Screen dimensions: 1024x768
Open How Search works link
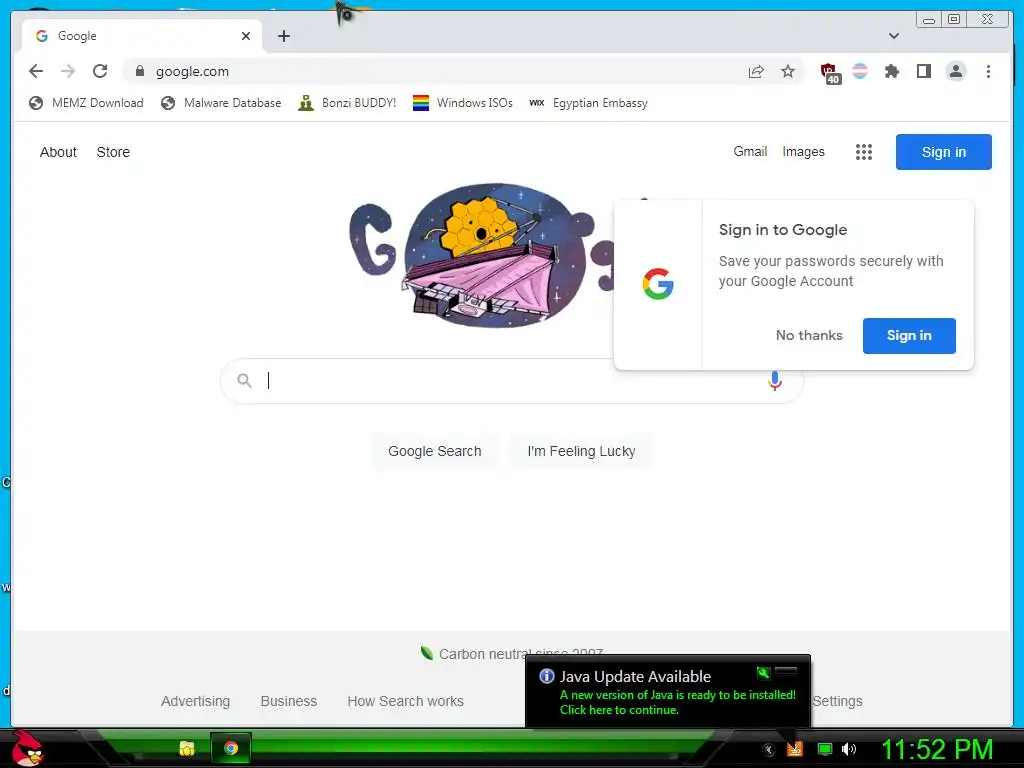point(406,701)
